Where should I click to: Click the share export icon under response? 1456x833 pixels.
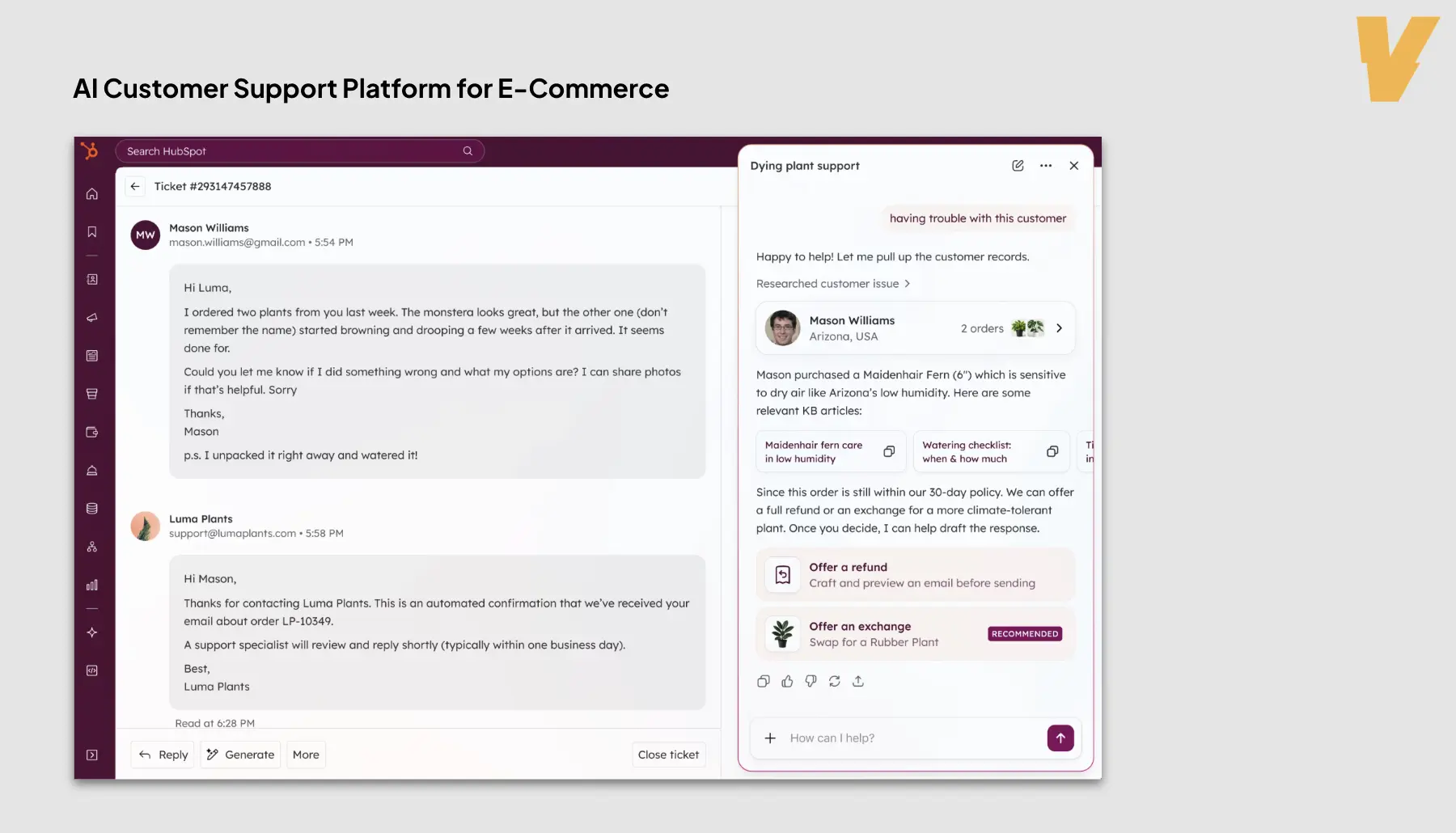point(858,682)
